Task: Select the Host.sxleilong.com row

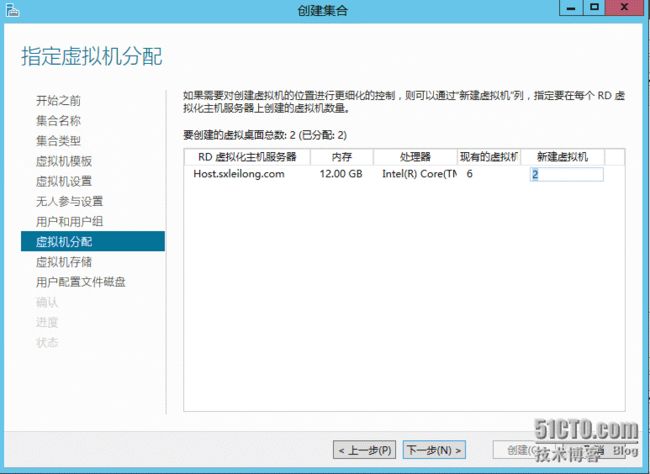Action: [405, 174]
